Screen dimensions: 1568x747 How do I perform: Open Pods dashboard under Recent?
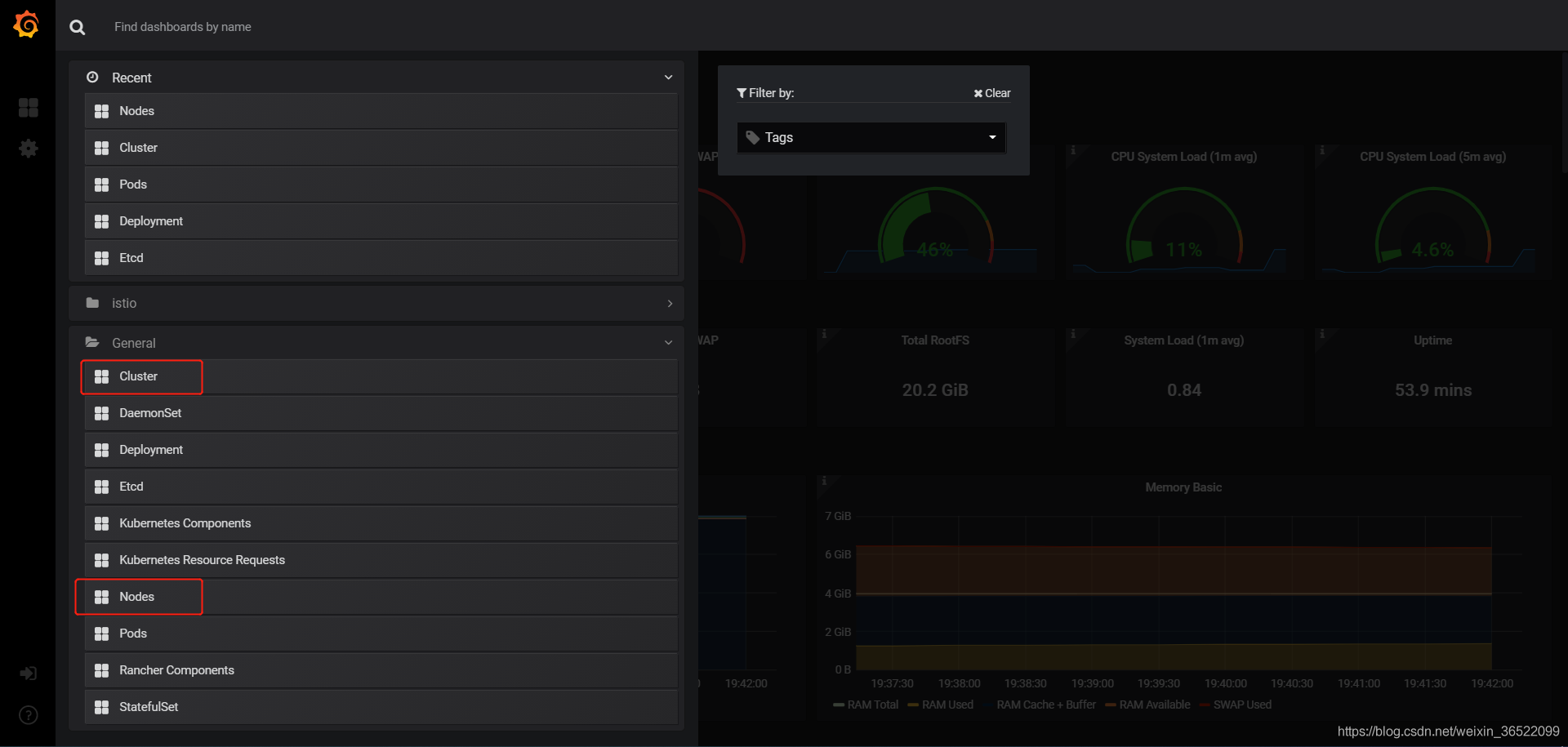(381, 185)
